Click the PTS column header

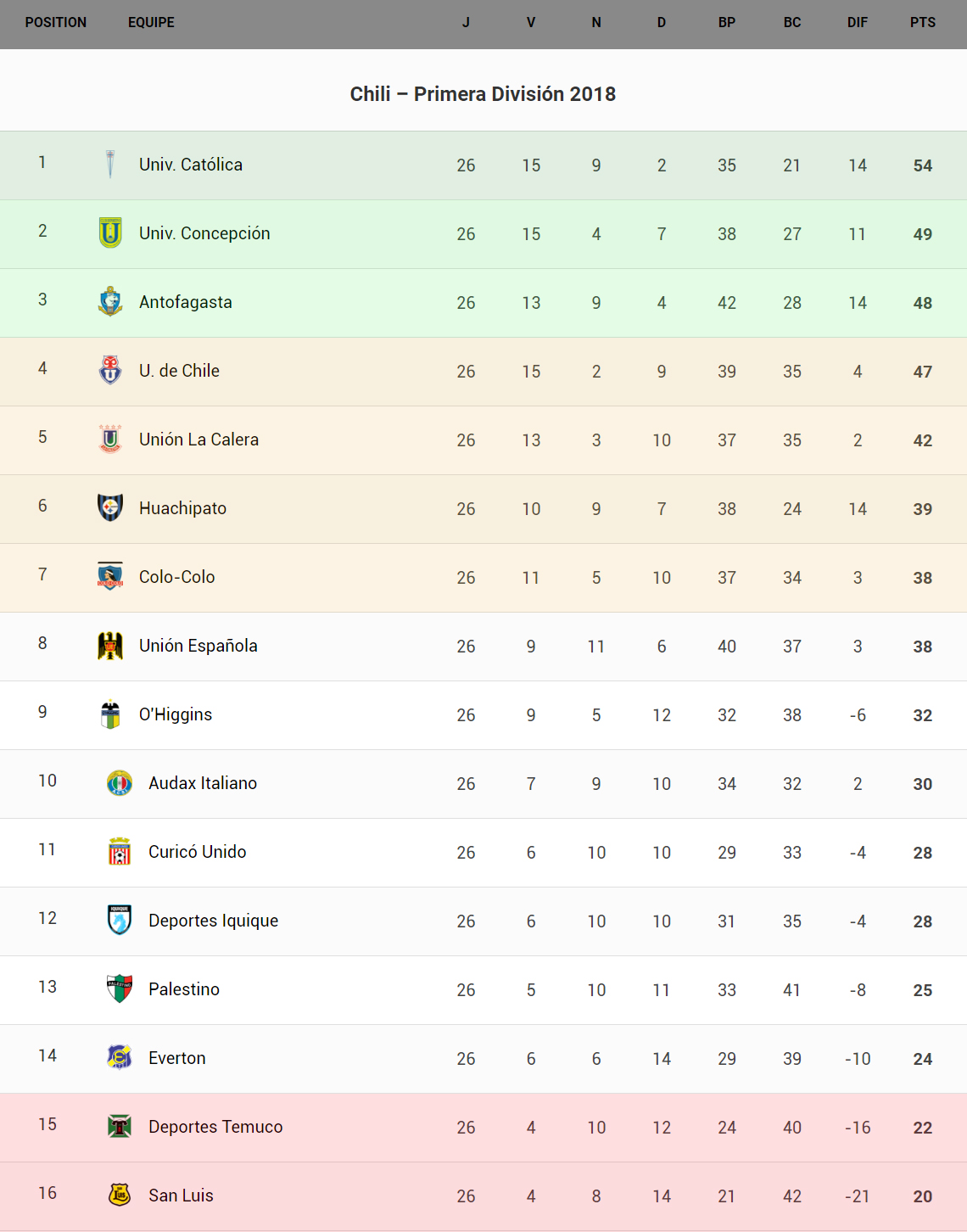point(923,23)
